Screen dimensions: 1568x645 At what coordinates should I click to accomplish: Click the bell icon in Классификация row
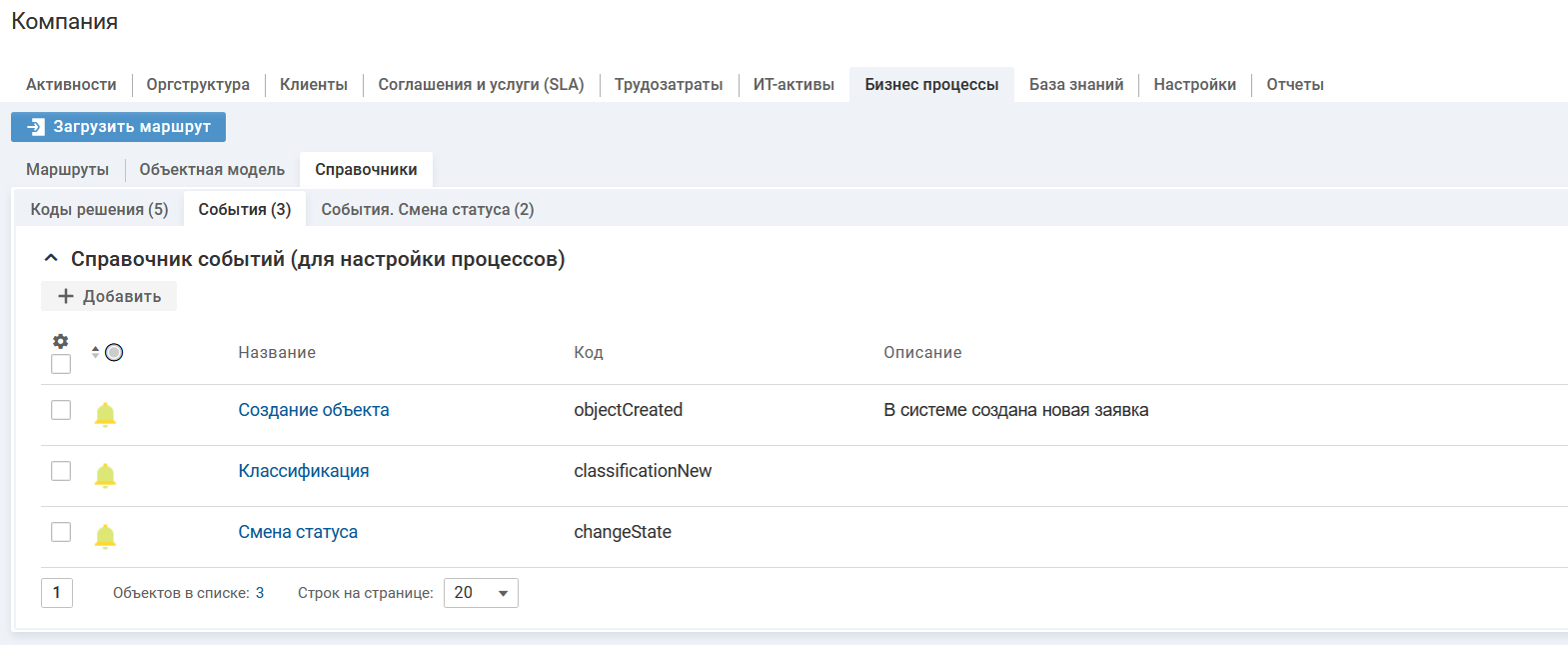point(105,475)
